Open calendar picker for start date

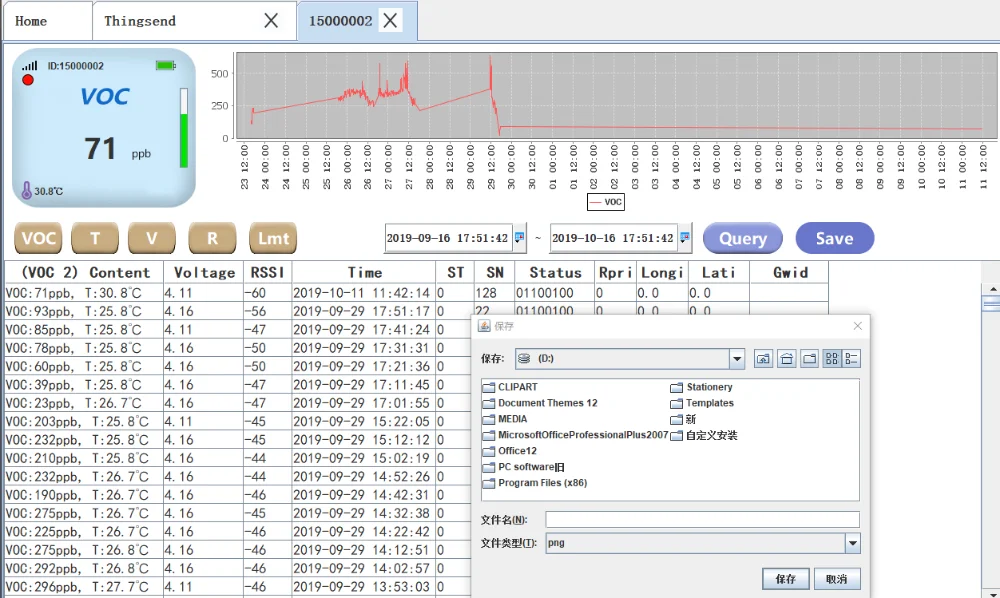pos(520,238)
